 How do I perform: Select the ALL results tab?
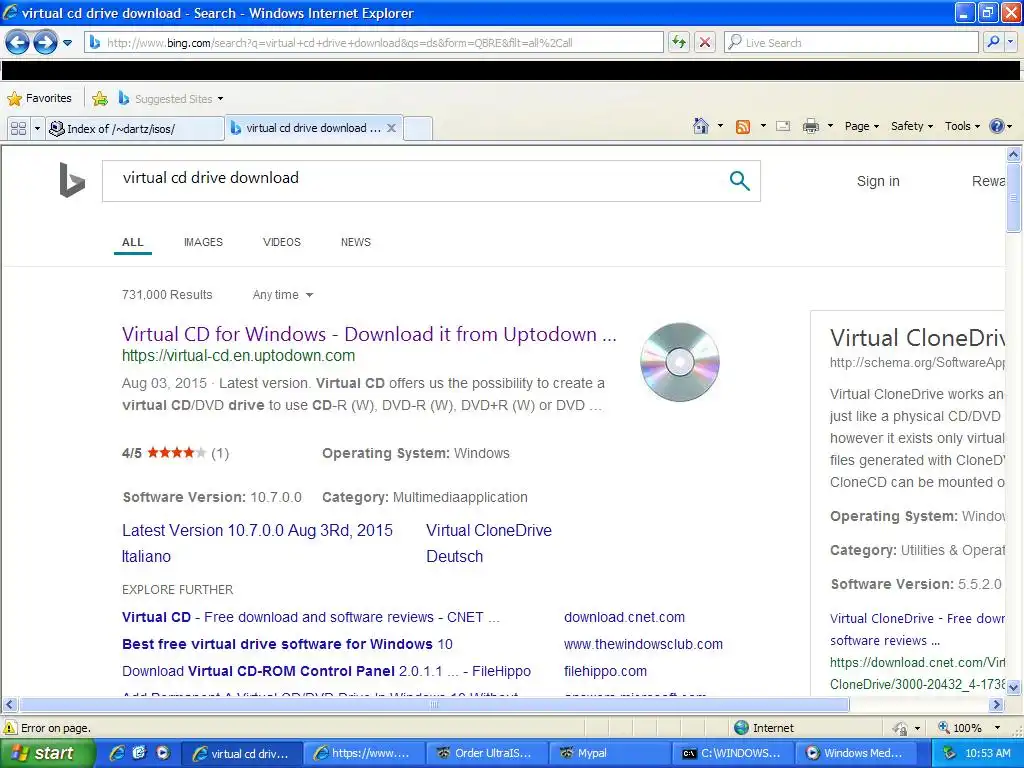coord(133,242)
